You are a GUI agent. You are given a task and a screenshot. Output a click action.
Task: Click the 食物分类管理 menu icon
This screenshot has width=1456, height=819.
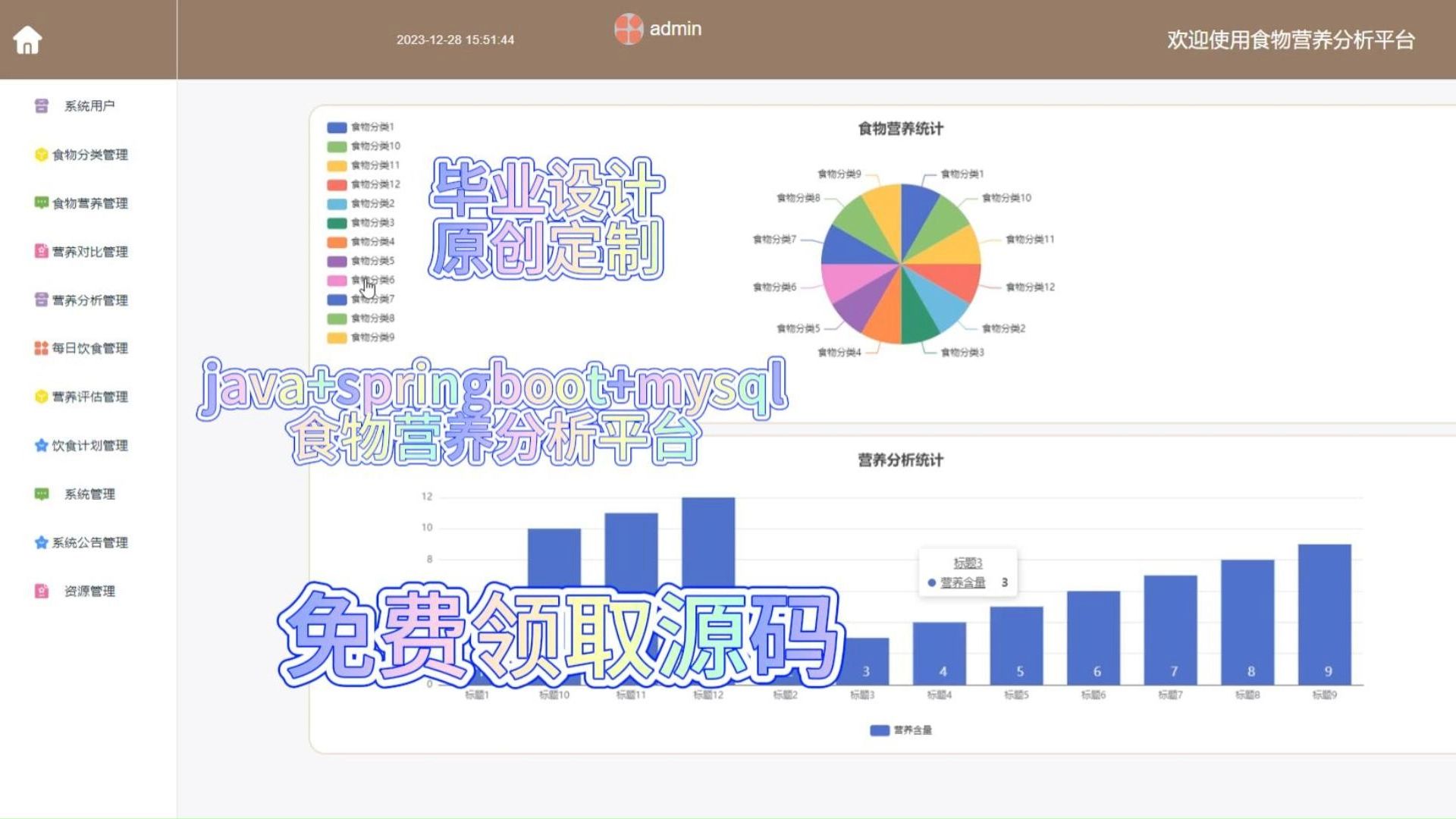click(x=42, y=154)
